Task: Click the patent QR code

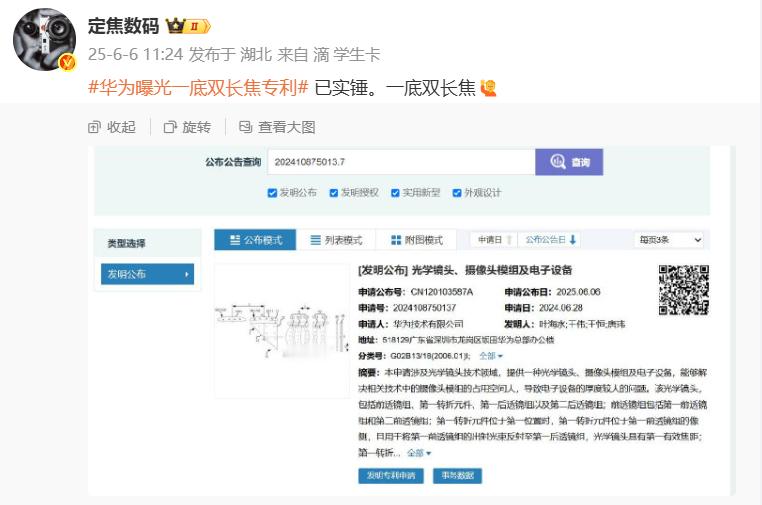Action: [x=683, y=290]
